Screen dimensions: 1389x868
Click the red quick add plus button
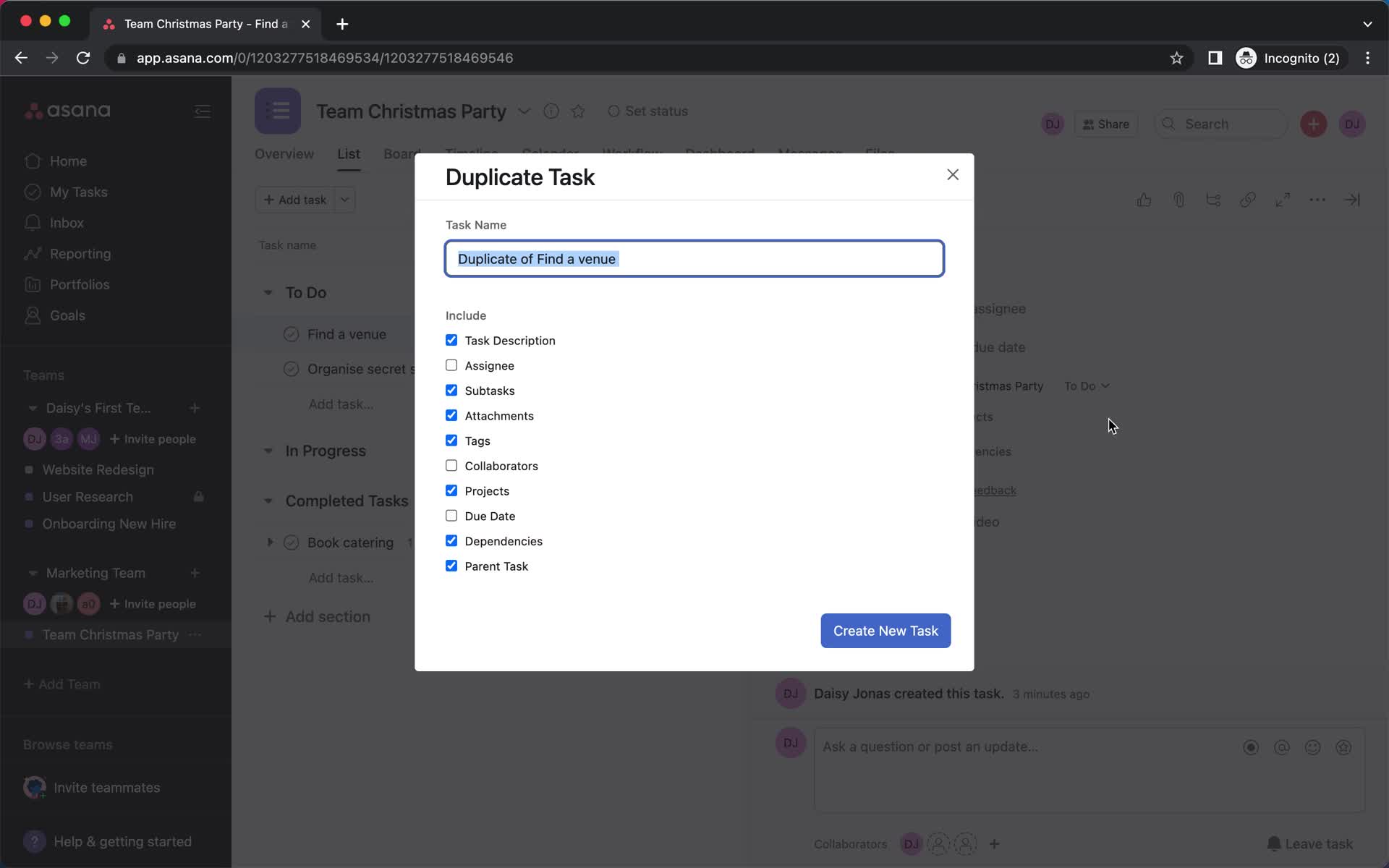(x=1314, y=124)
